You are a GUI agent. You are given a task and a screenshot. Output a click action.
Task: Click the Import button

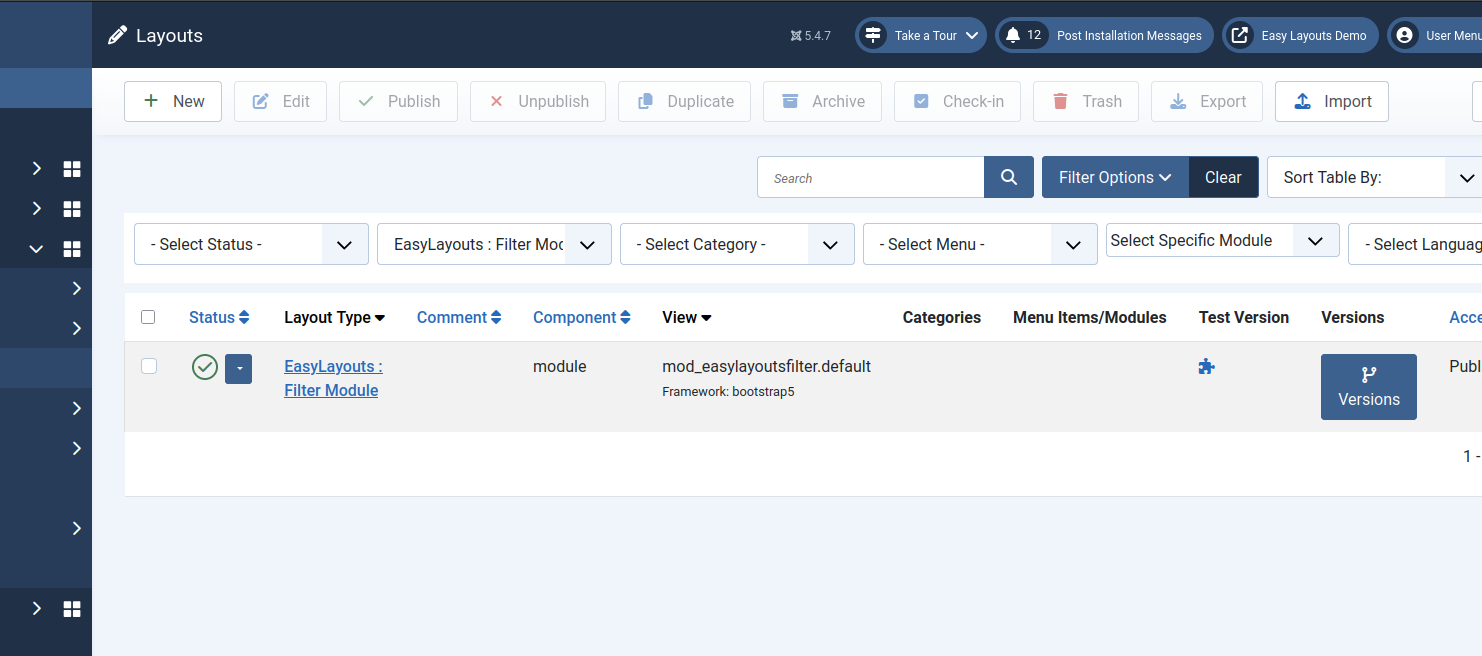coord(1332,101)
